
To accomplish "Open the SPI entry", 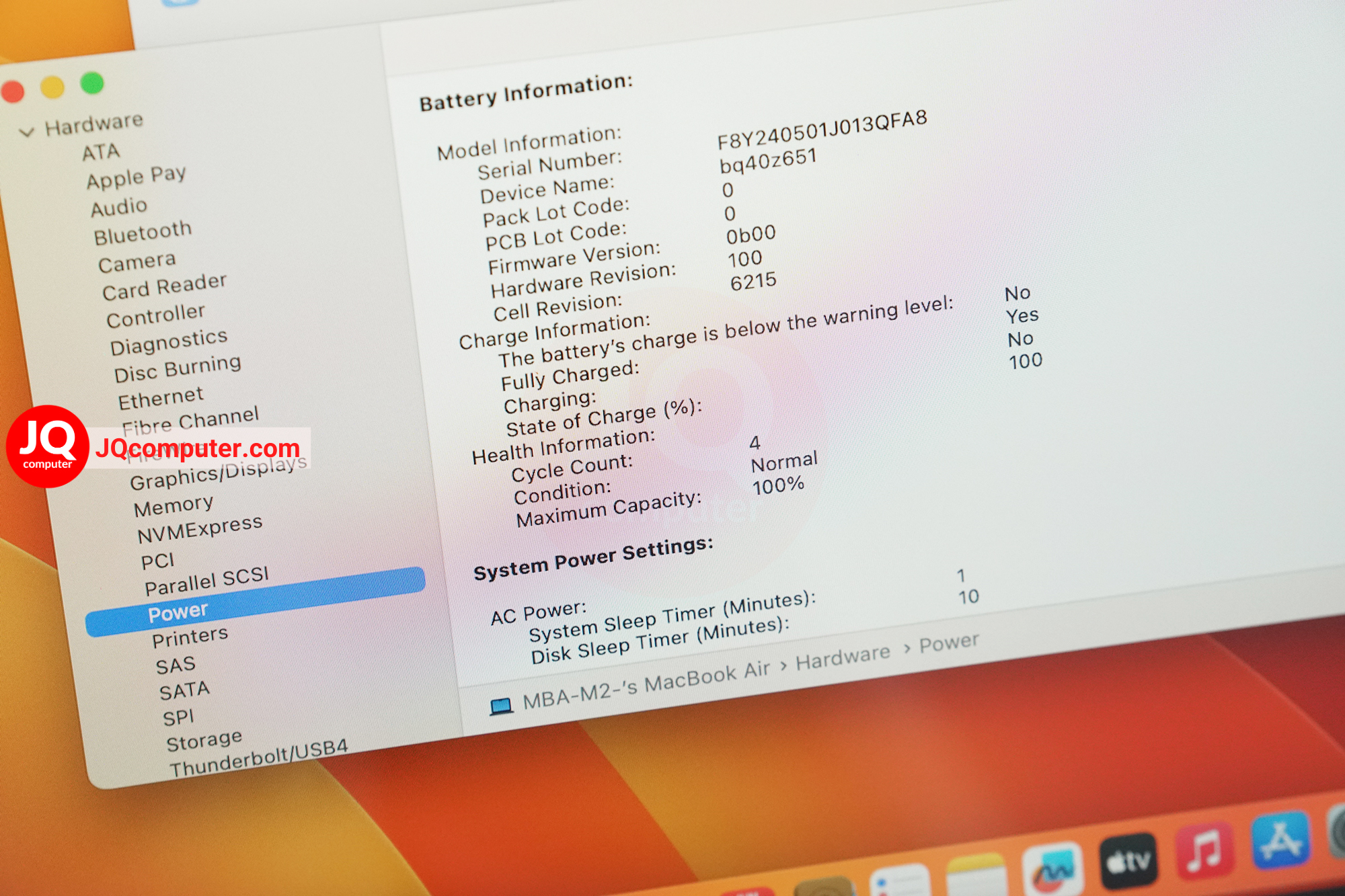I will [x=178, y=718].
